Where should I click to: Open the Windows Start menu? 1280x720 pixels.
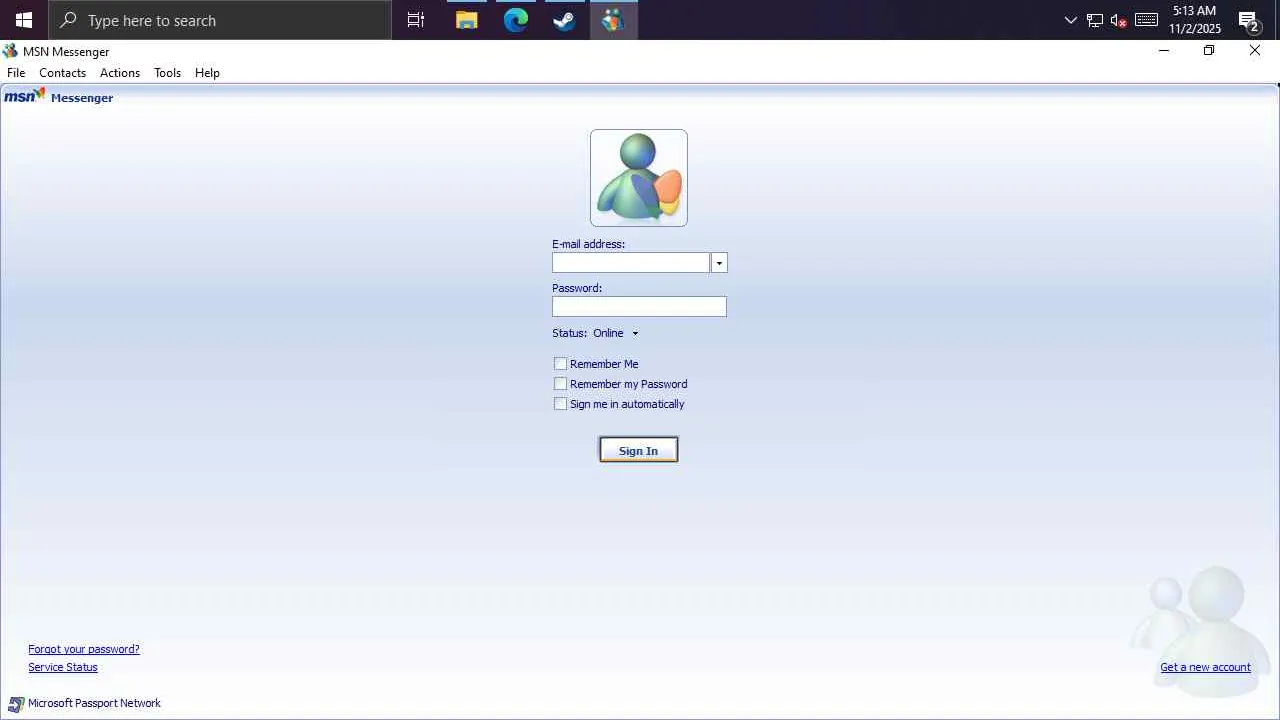click(24, 20)
